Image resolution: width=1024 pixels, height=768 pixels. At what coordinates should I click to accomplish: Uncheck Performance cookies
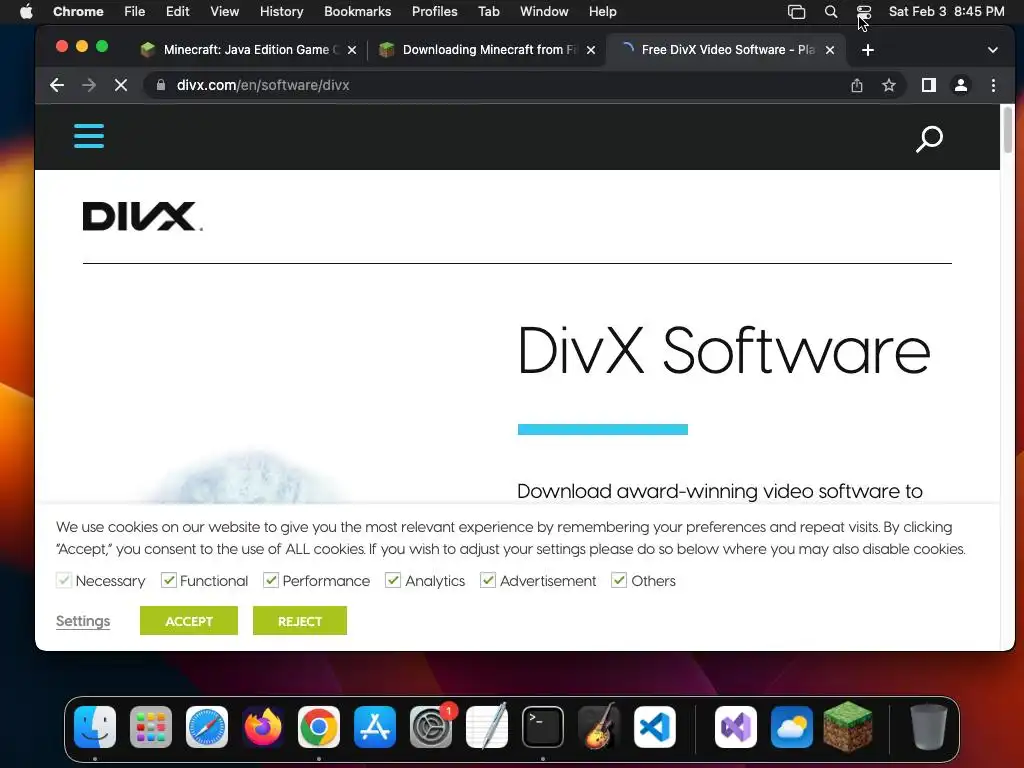[x=271, y=580]
